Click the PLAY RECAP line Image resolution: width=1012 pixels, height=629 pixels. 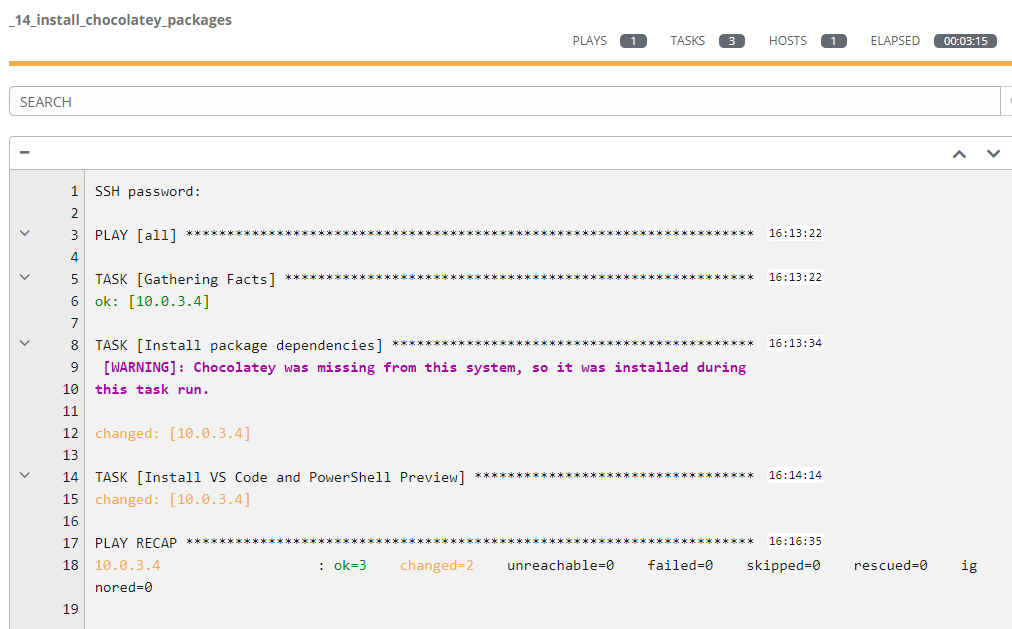click(x=424, y=543)
